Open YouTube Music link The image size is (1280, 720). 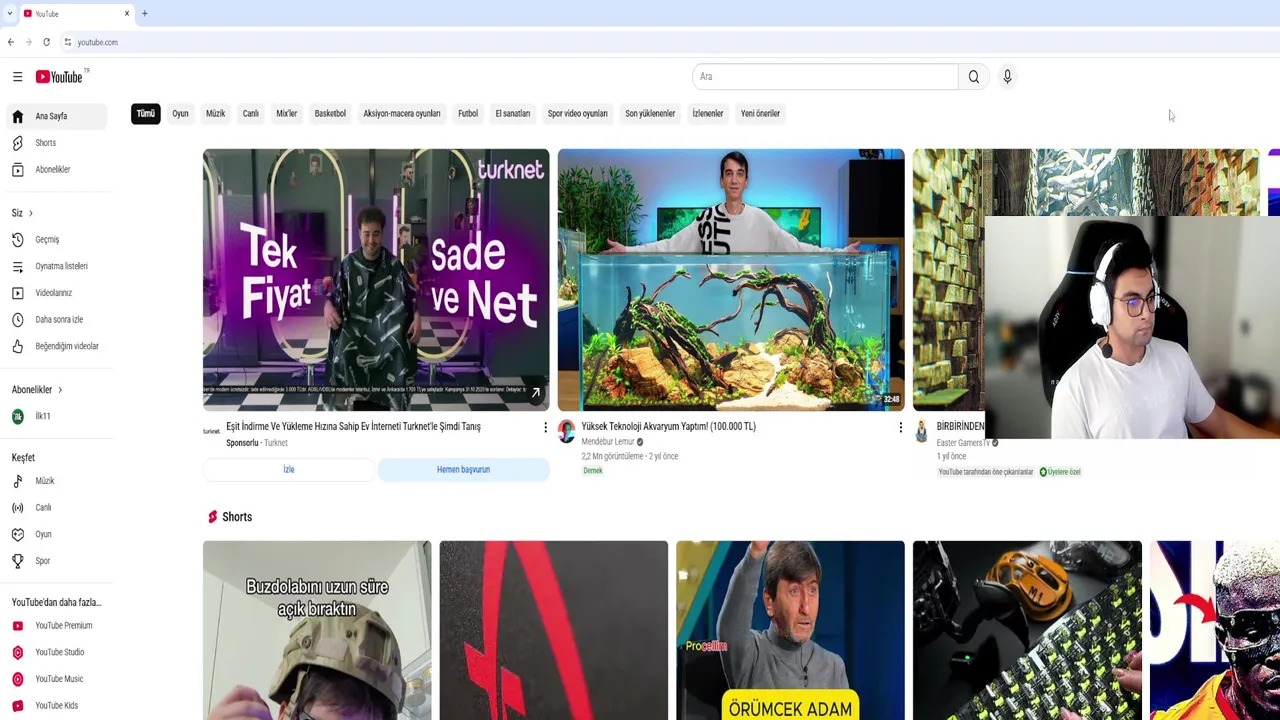(55, 679)
